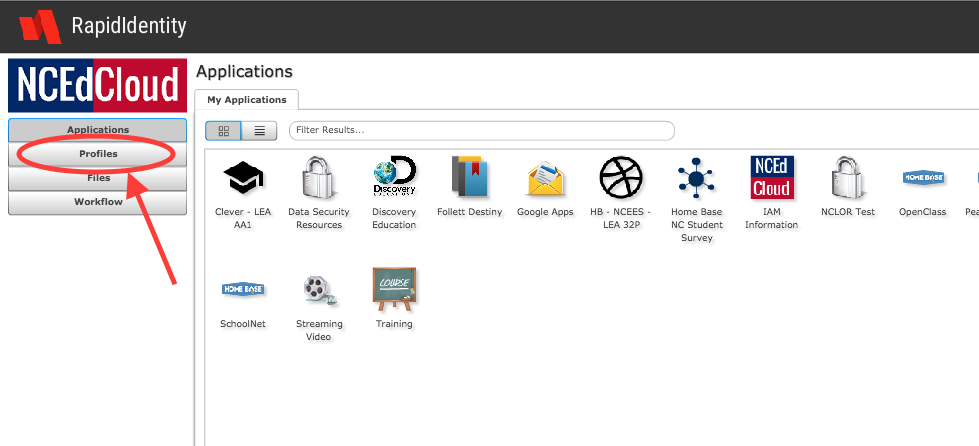The width and height of the screenshot is (979, 446).
Task: Open the Profiles sidebar section
Action: click(97, 154)
